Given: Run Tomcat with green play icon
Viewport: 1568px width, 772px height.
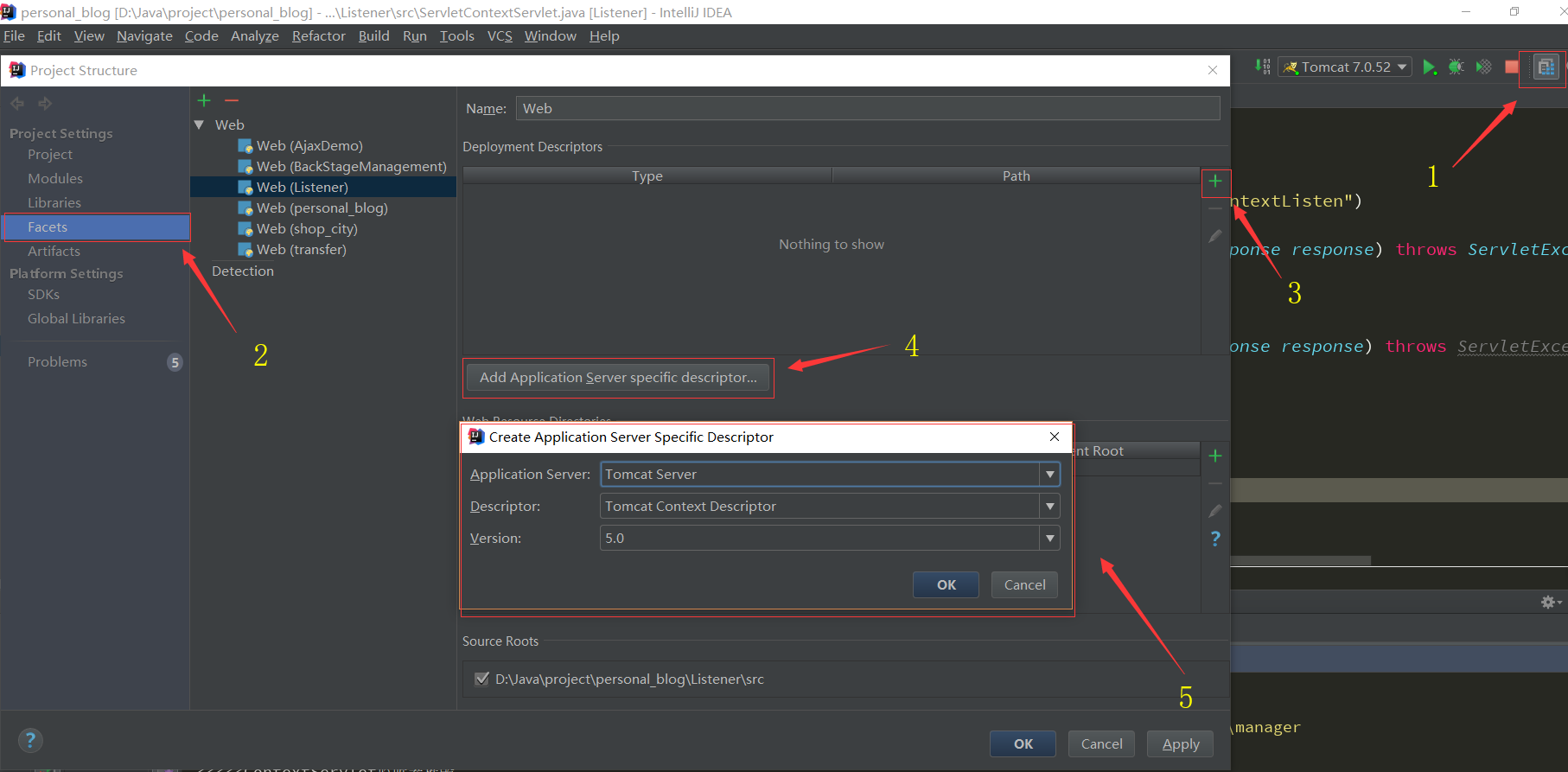Looking at the screenshot, I should [1429, 67].
